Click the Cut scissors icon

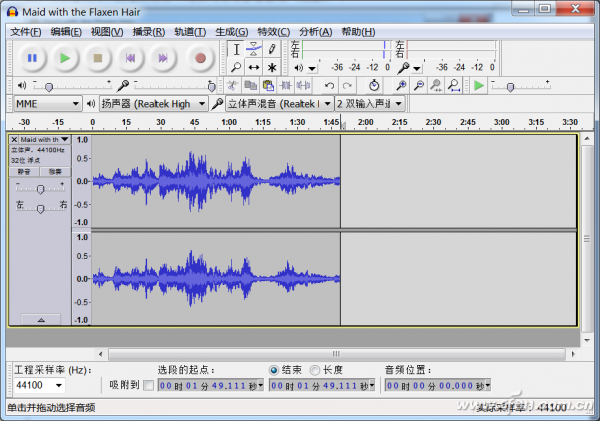pyautogui.click(x=232, y=85)
